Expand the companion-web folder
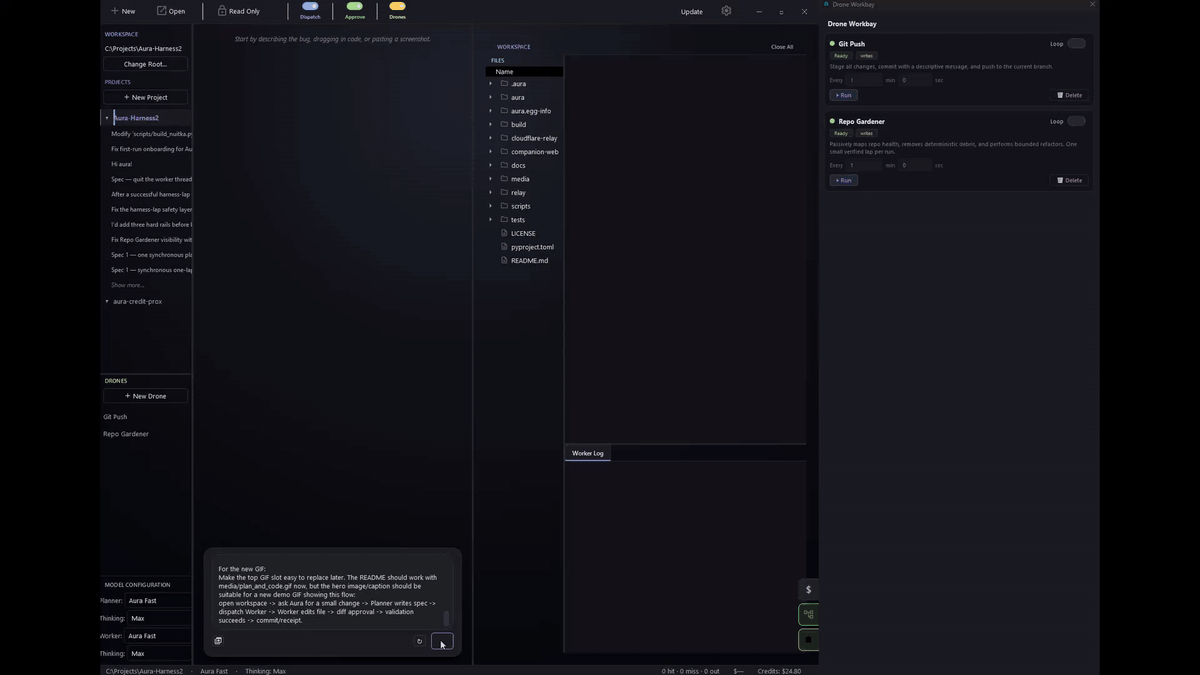The height and width of the screenshot is (675, 1200). tap(491, 152)
